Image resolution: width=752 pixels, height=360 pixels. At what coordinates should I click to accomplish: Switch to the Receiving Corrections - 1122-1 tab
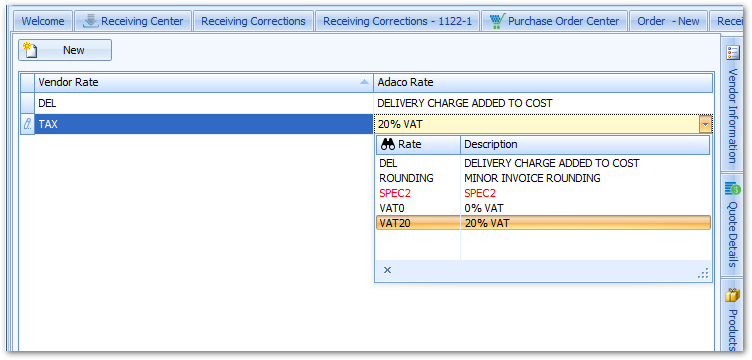coord(397,21)
